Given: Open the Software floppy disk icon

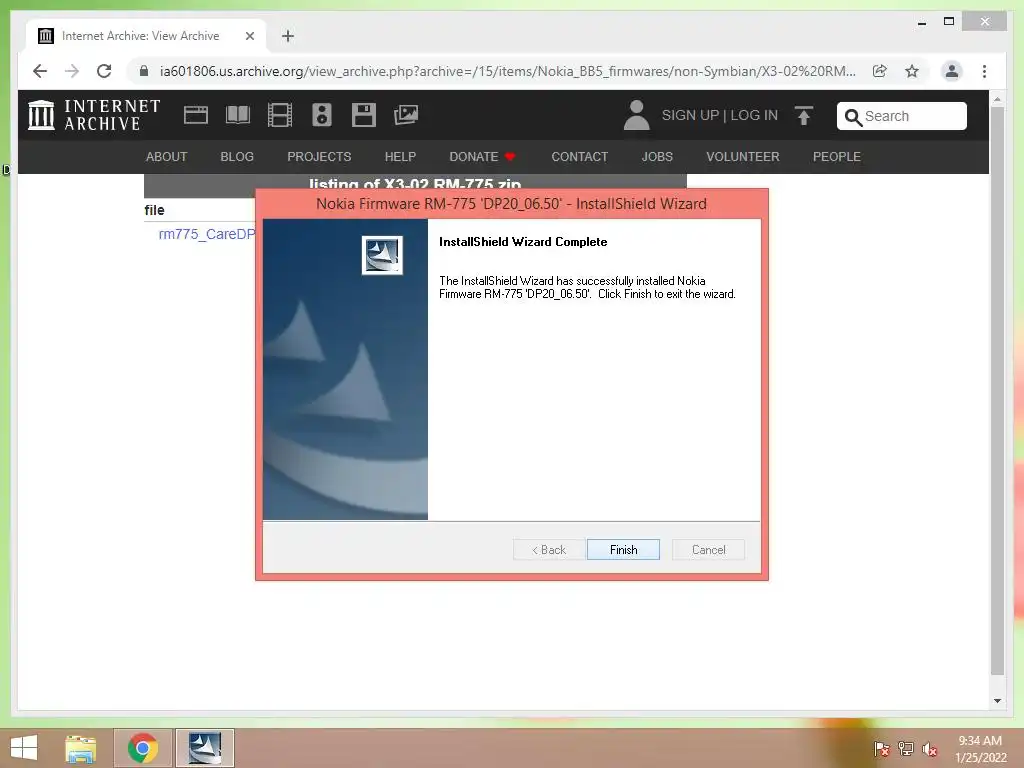Looking at the screenshot, I should pyautogui.click(x=364, y=115).
